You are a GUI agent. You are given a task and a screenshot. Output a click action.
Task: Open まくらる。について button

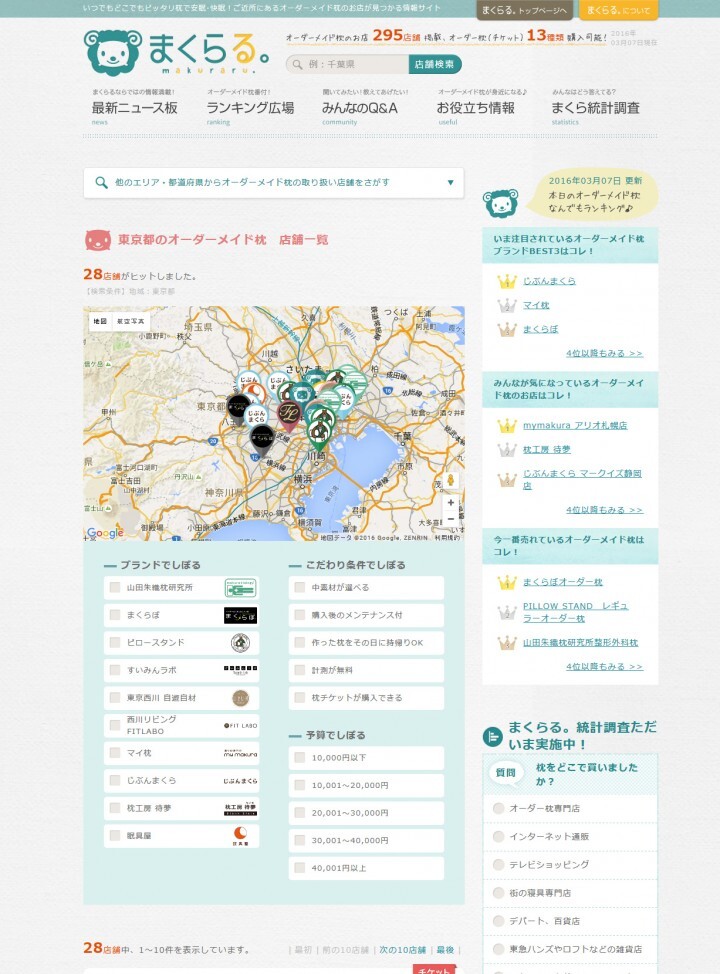619,10
